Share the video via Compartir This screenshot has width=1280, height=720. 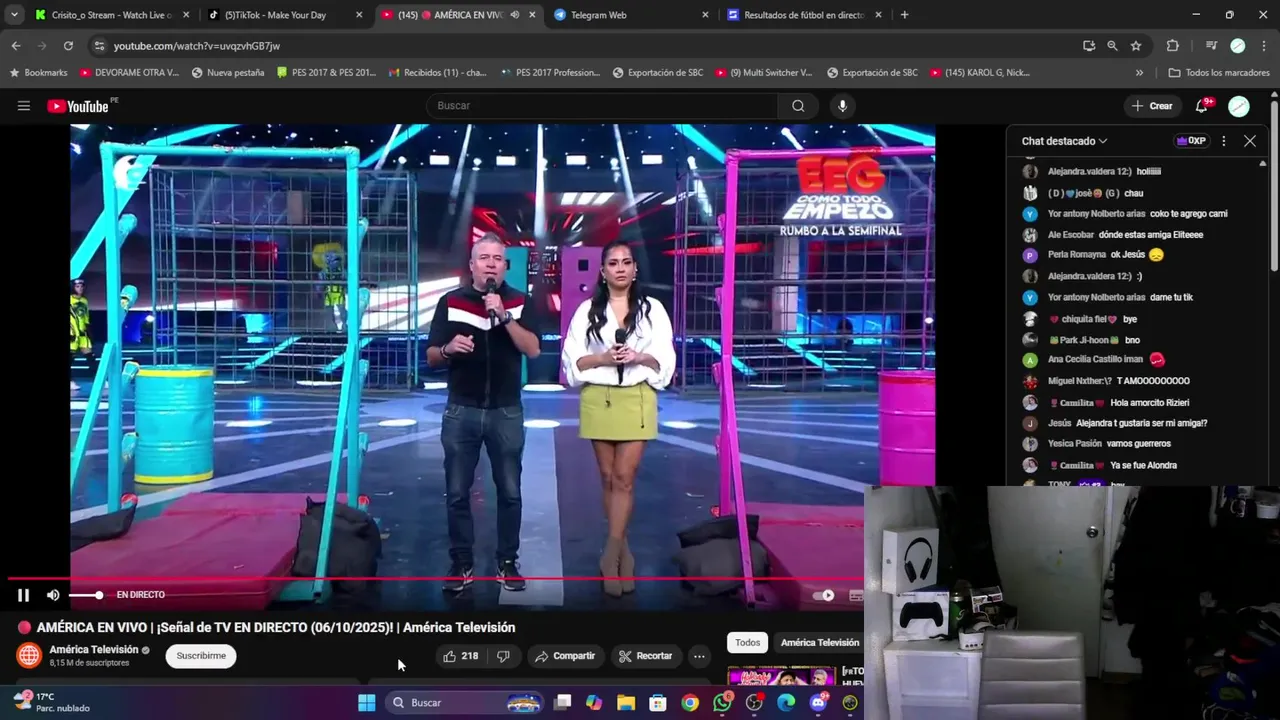coord(565,656)
